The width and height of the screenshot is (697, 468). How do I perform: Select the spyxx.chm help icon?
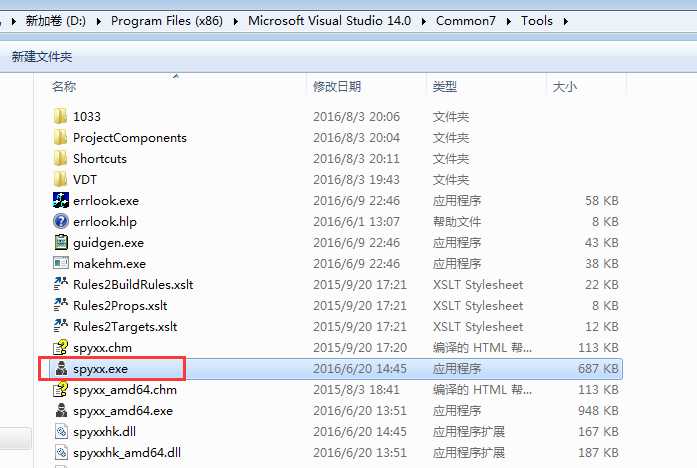point(60,347)
